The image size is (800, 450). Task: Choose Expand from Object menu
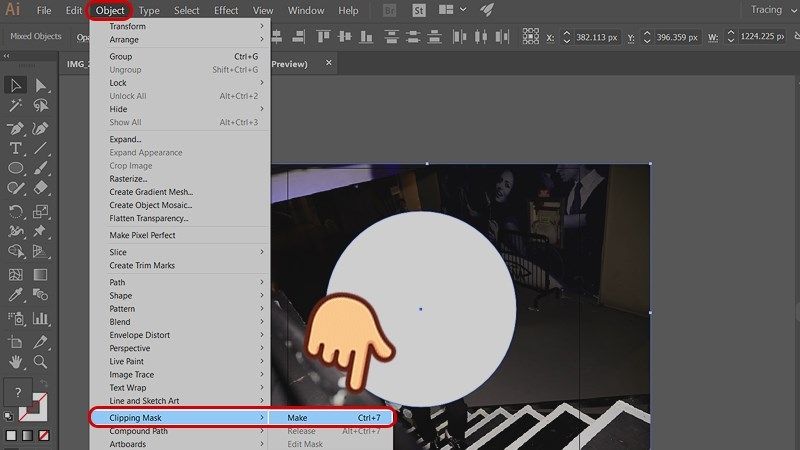pyautogui.click(x=180, y=139)
